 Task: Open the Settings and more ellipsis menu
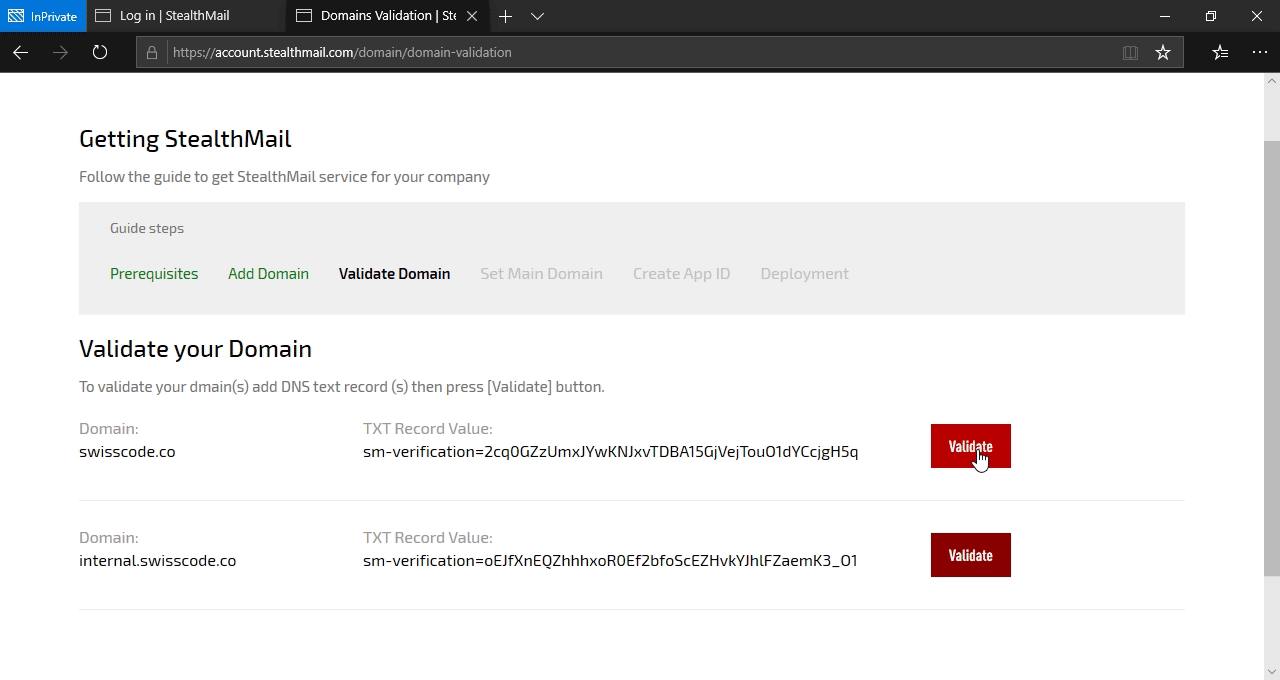1259,52
